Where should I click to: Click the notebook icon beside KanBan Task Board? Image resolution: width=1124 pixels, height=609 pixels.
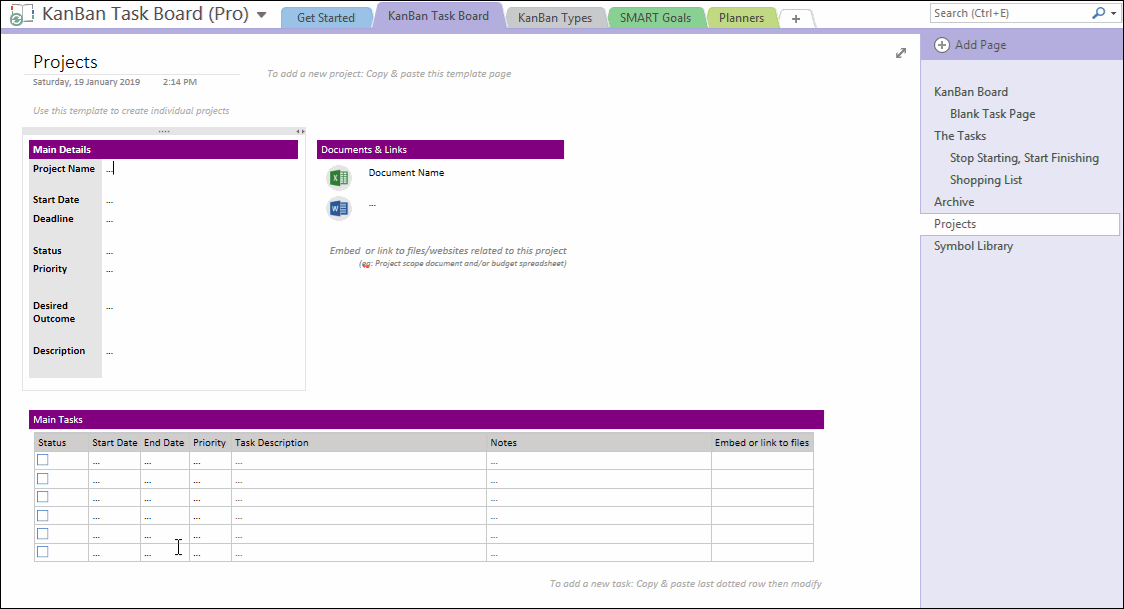[x=21, y=14]
